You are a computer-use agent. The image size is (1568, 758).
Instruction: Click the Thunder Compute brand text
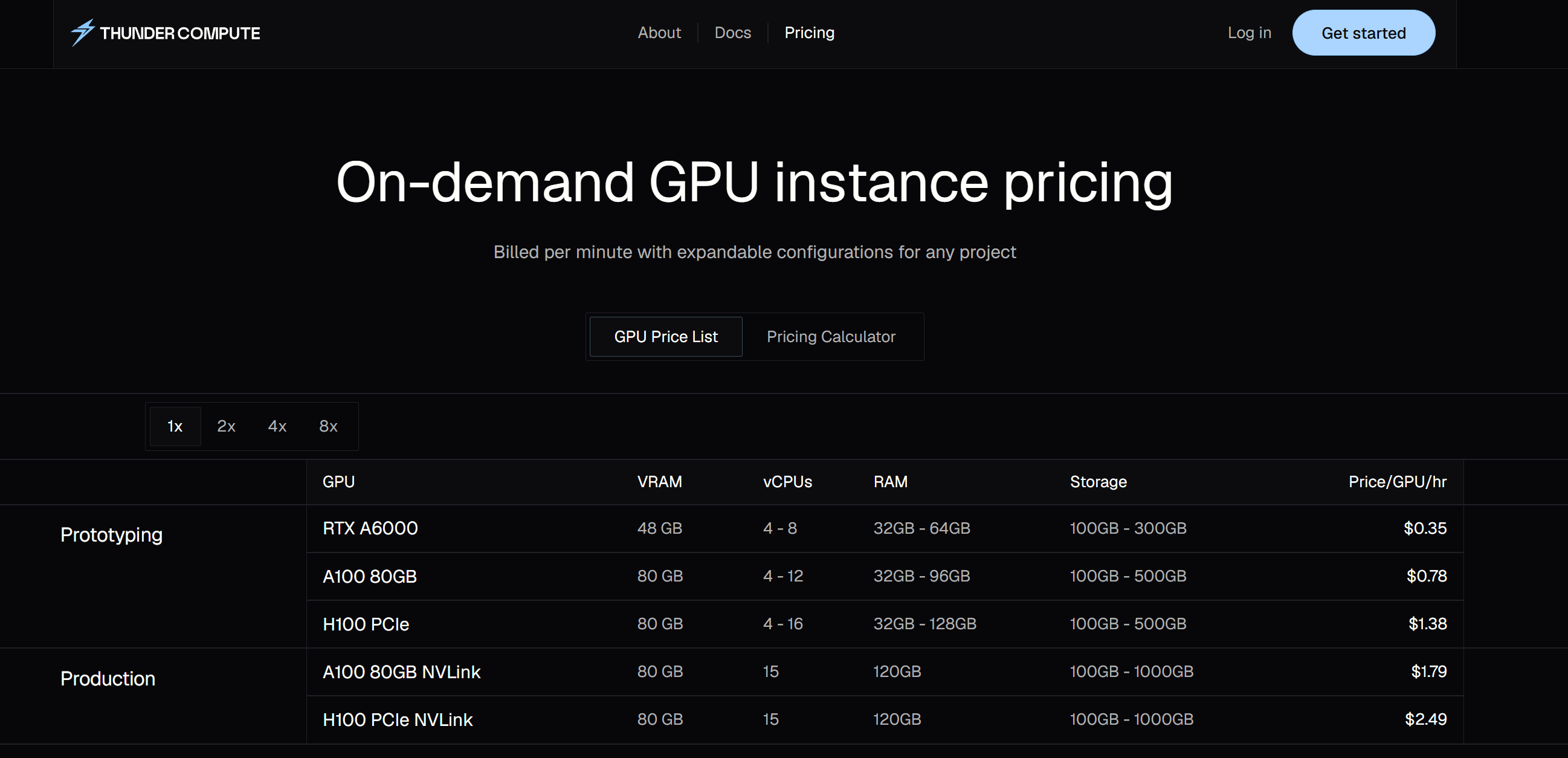tap(179, 33)
